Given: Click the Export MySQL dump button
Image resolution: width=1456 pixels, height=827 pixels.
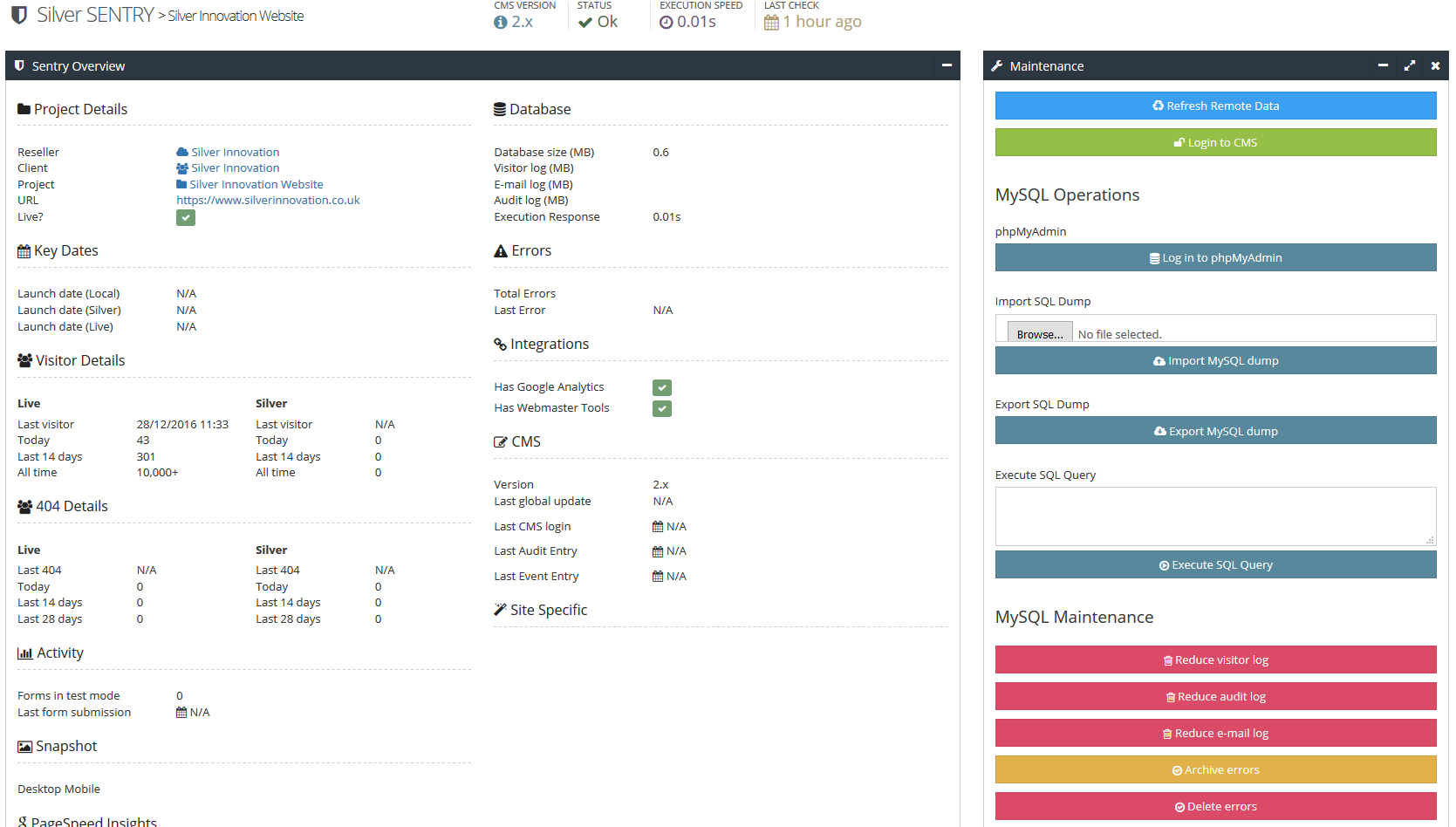Looking at the screenshot, I should tap(1215, 431).
